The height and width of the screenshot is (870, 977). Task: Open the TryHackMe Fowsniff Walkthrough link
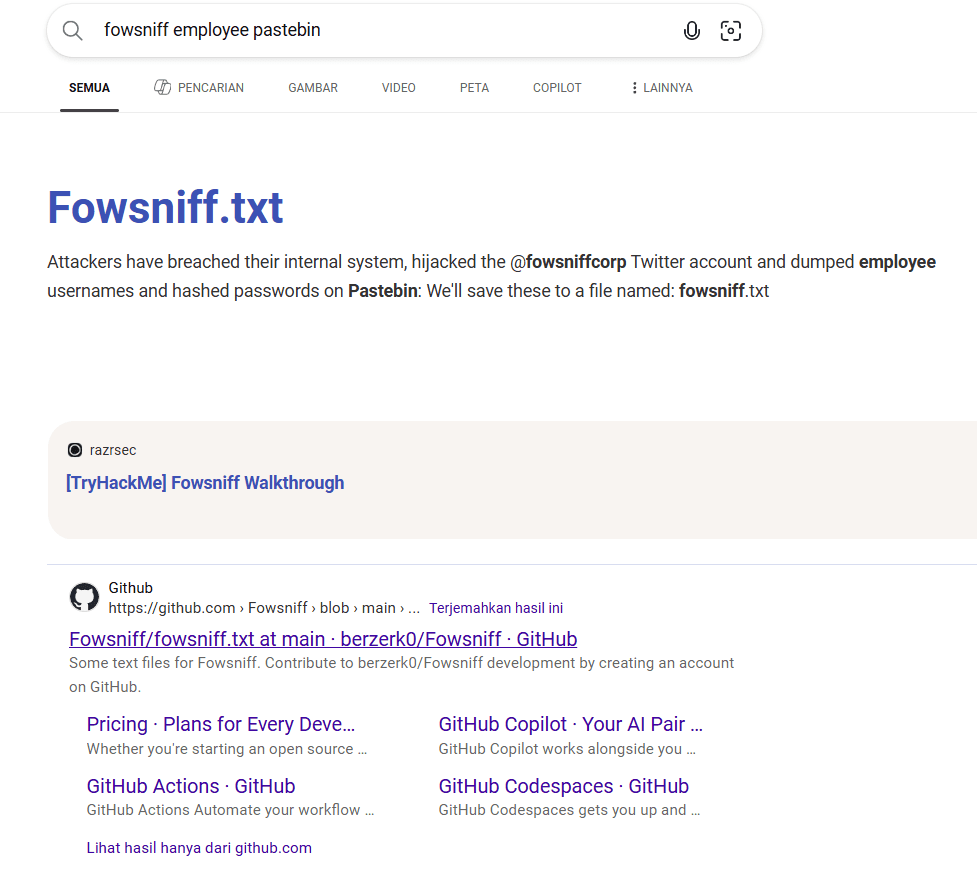(205, 483)
